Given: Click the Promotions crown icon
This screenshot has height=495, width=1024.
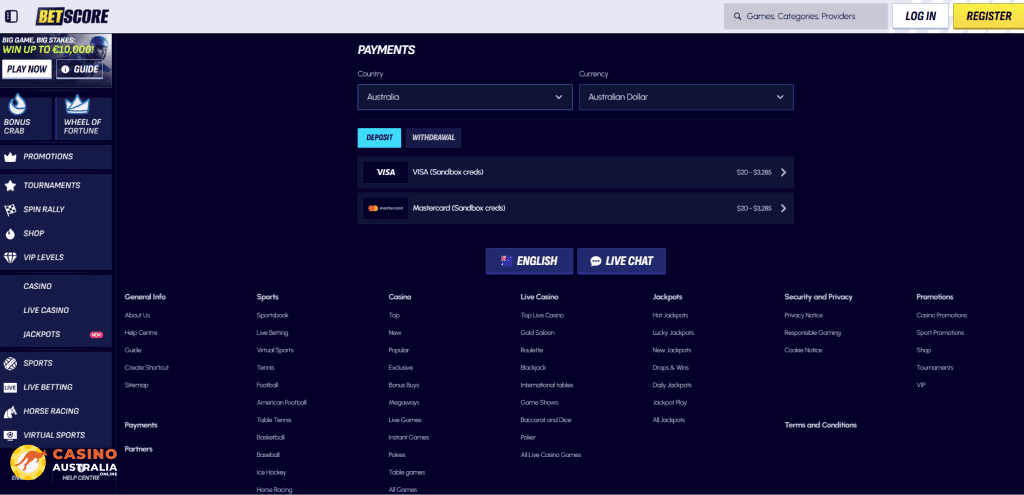Looking at the screenshot, I should [x=10, y=157].
